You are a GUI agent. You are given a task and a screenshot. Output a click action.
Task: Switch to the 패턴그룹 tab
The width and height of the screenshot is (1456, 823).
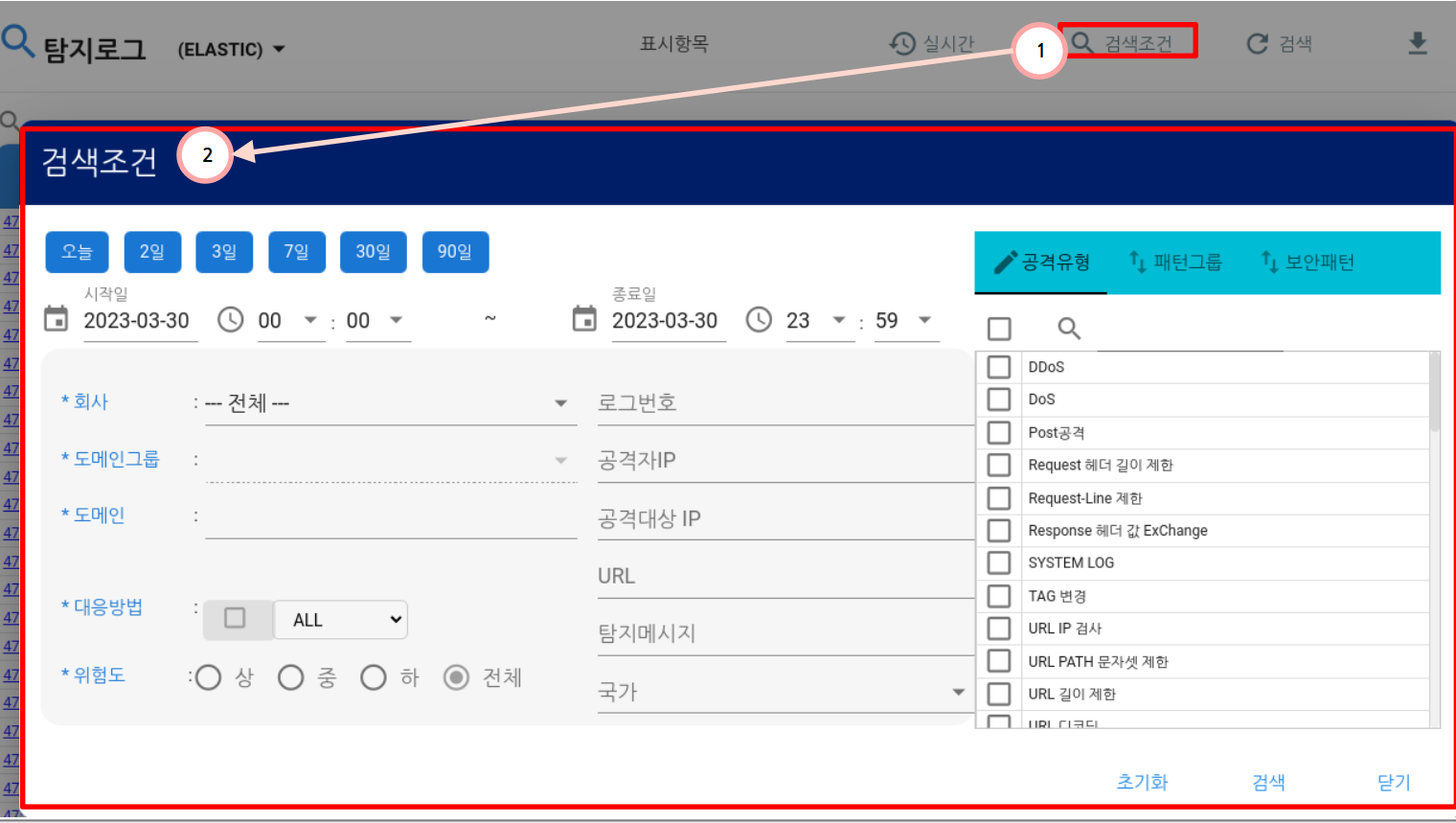(1176, 262)
